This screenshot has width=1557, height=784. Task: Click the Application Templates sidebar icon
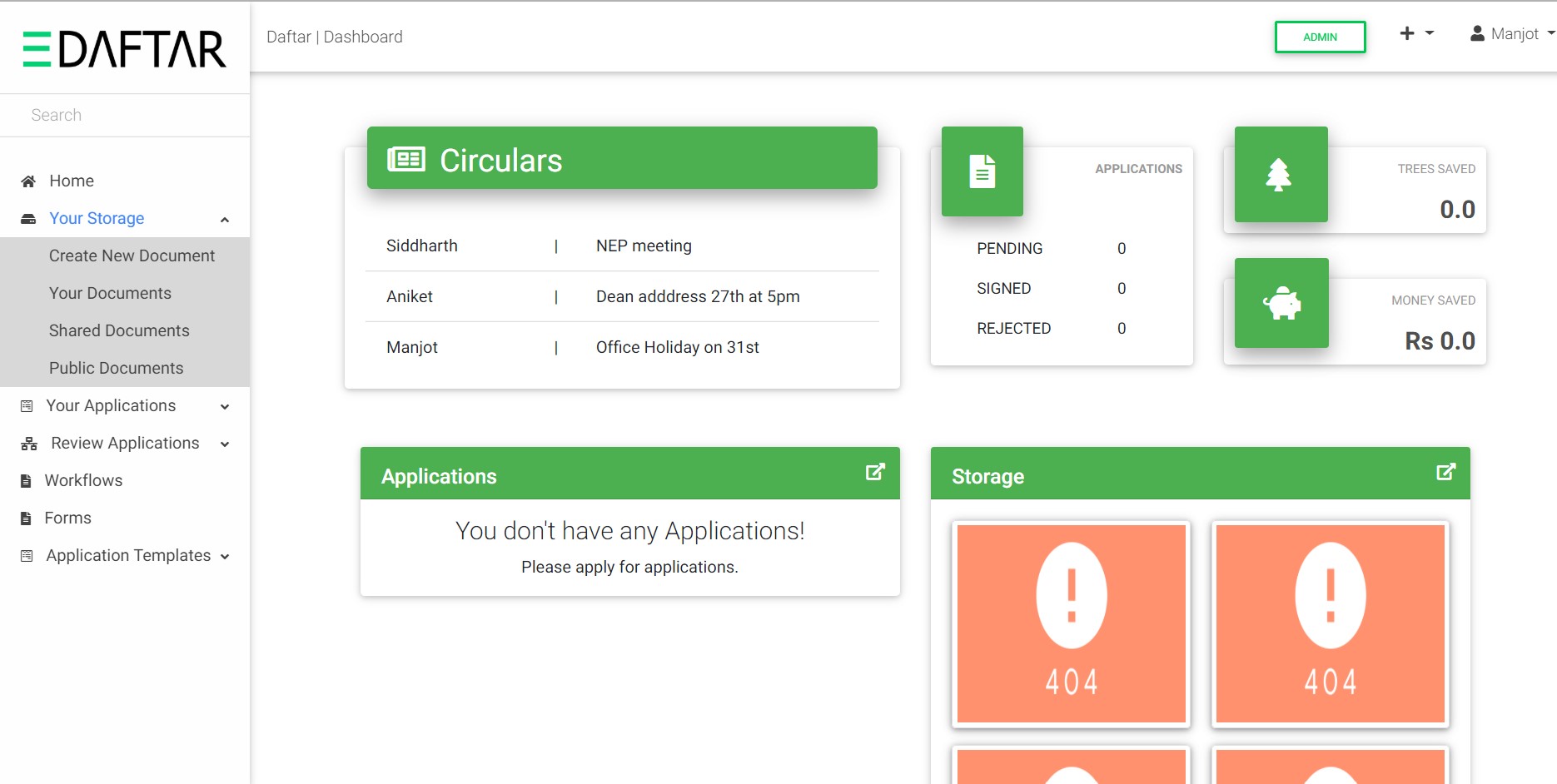click(x=27, y=556)
